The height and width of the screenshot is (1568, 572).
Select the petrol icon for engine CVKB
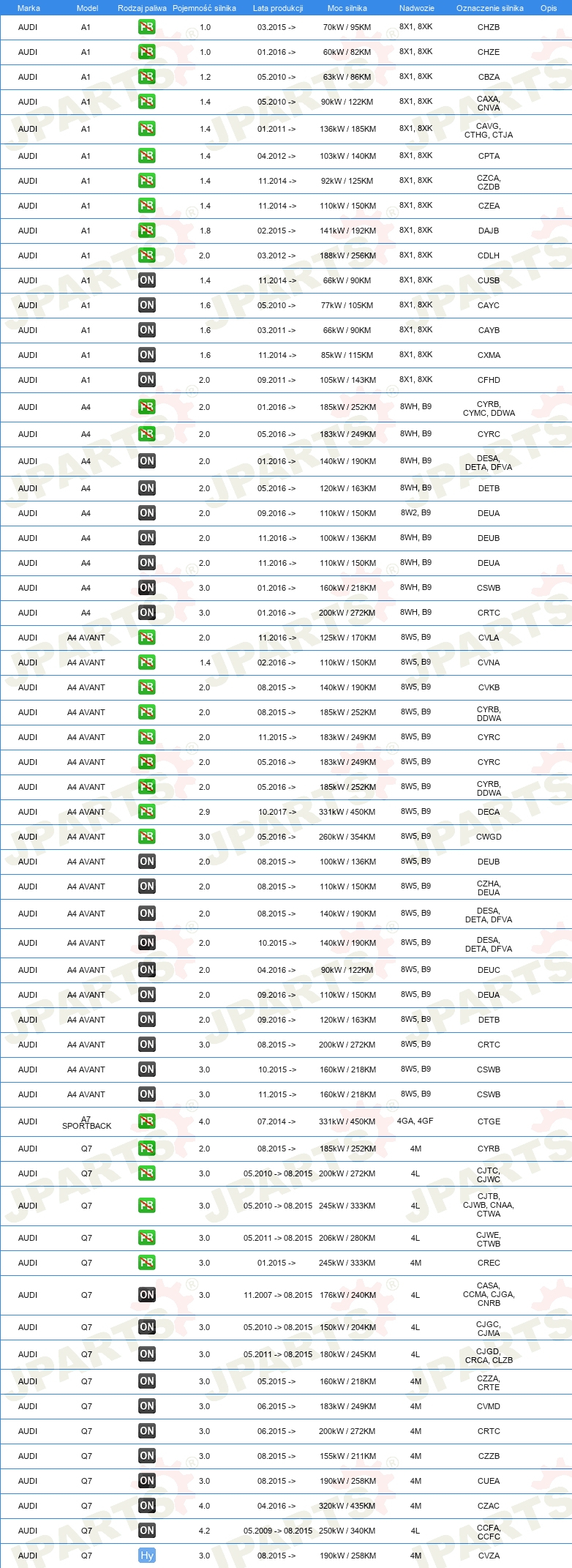[146, 687]
